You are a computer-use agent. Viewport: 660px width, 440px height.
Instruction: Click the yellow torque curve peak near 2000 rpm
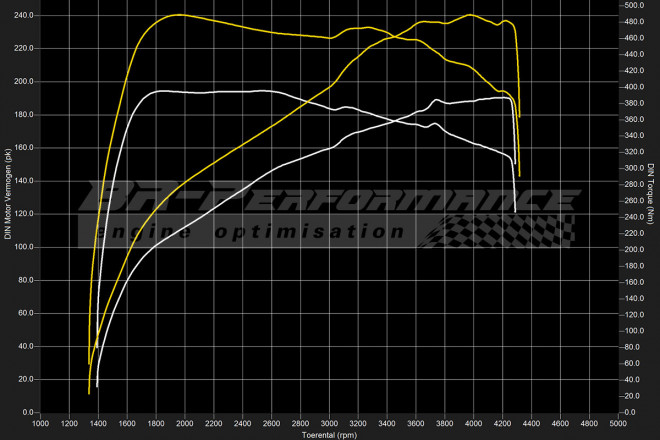[x=176, y=15]
